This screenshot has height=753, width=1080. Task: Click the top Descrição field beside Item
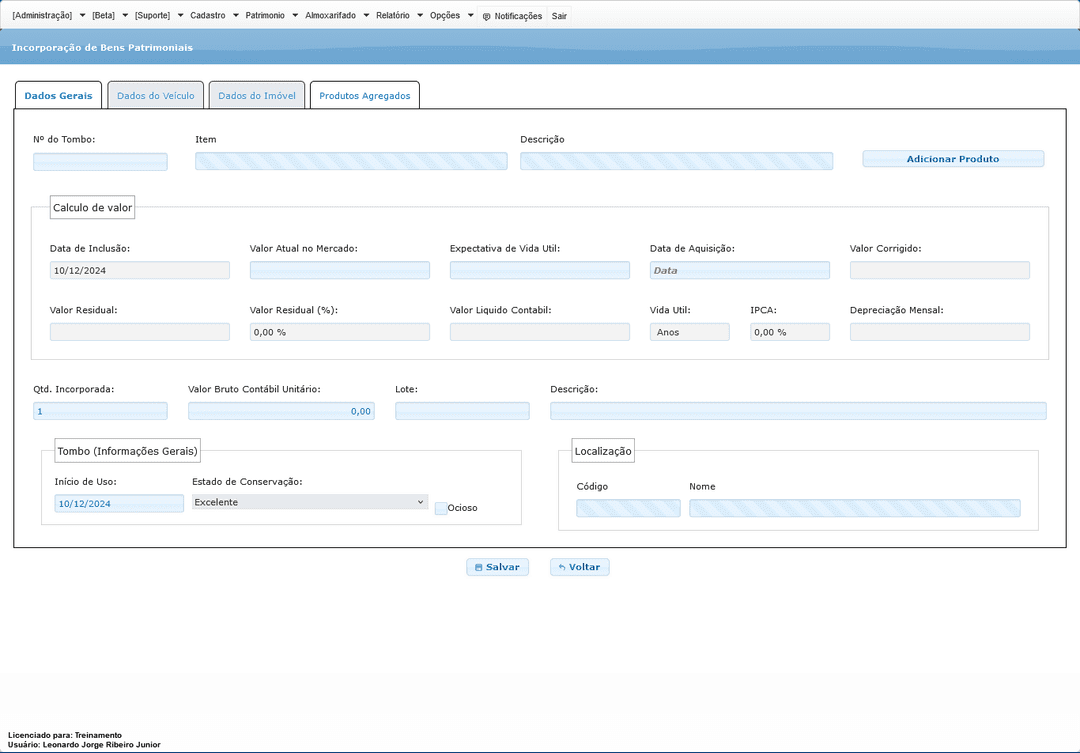pyautogui.click(x=676, y=162)
